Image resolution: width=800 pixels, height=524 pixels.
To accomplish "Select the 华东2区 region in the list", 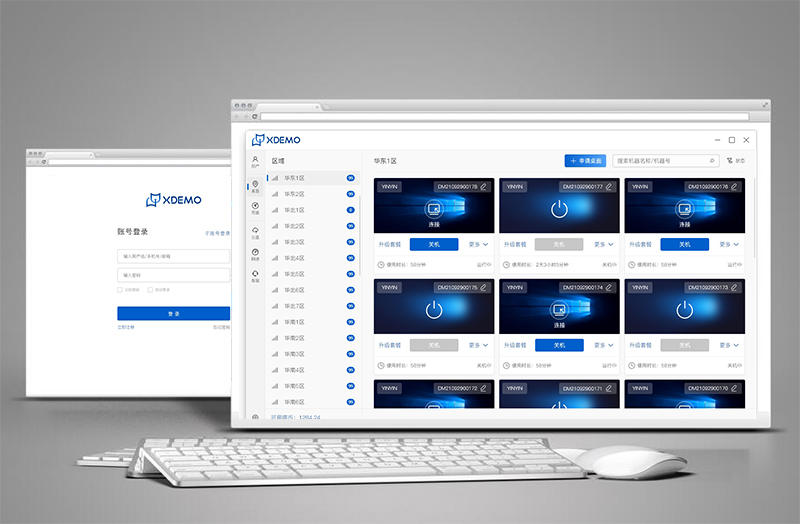I will tap(312, 194).
